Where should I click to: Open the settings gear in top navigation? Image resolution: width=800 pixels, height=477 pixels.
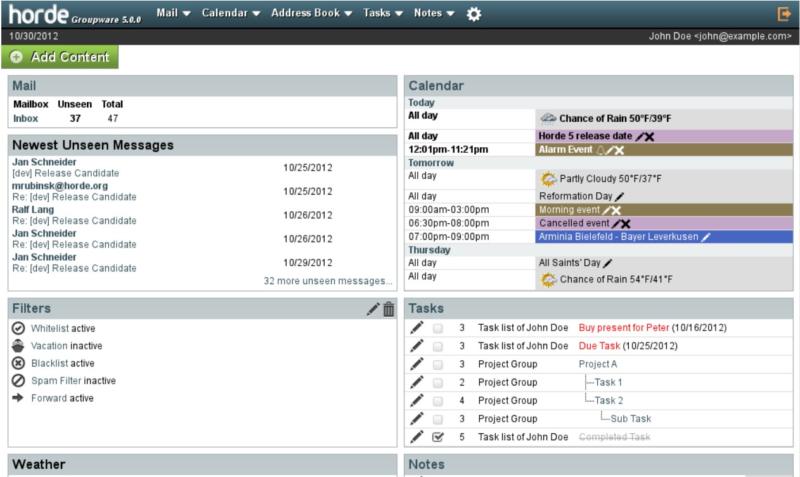(474, 14)
